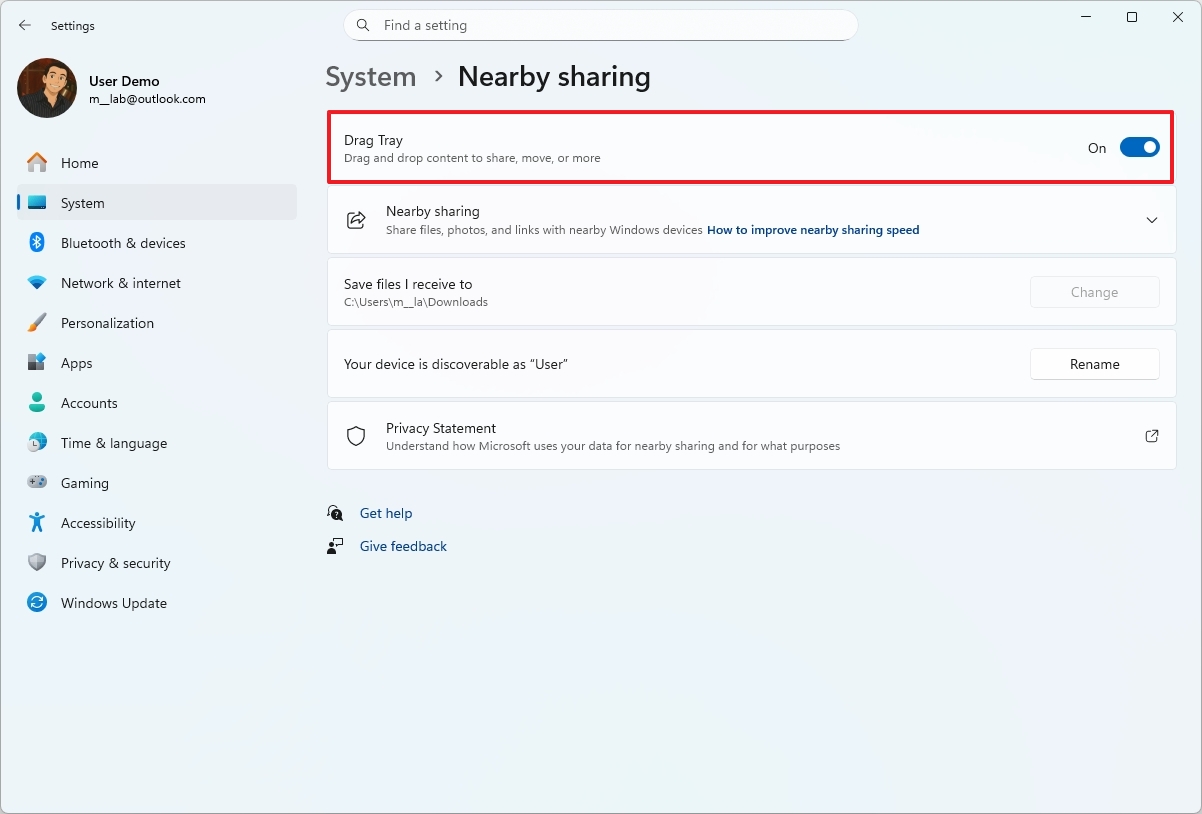Click the Gaming controller icon

(37, 482)
